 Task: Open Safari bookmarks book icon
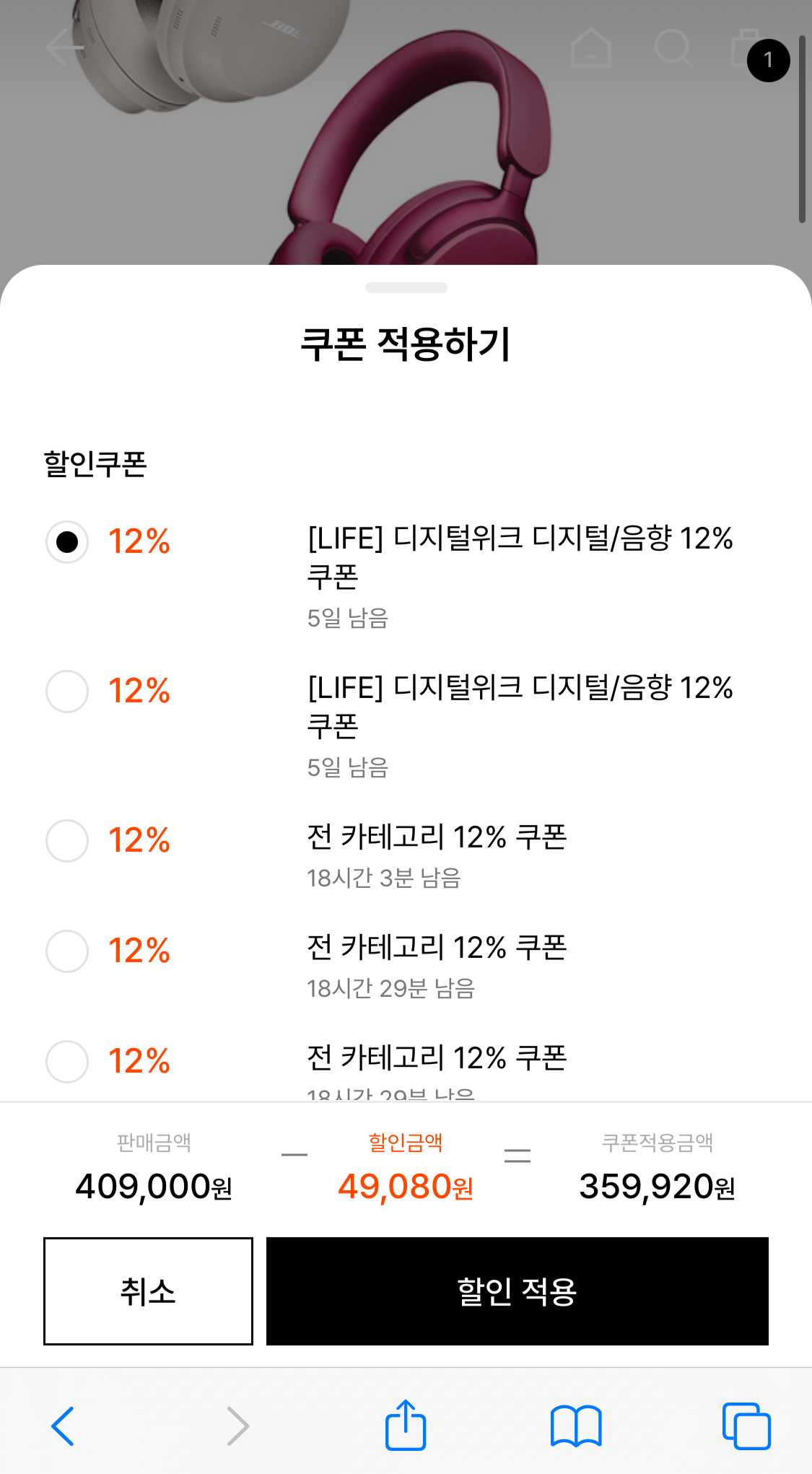[575, 1426]
